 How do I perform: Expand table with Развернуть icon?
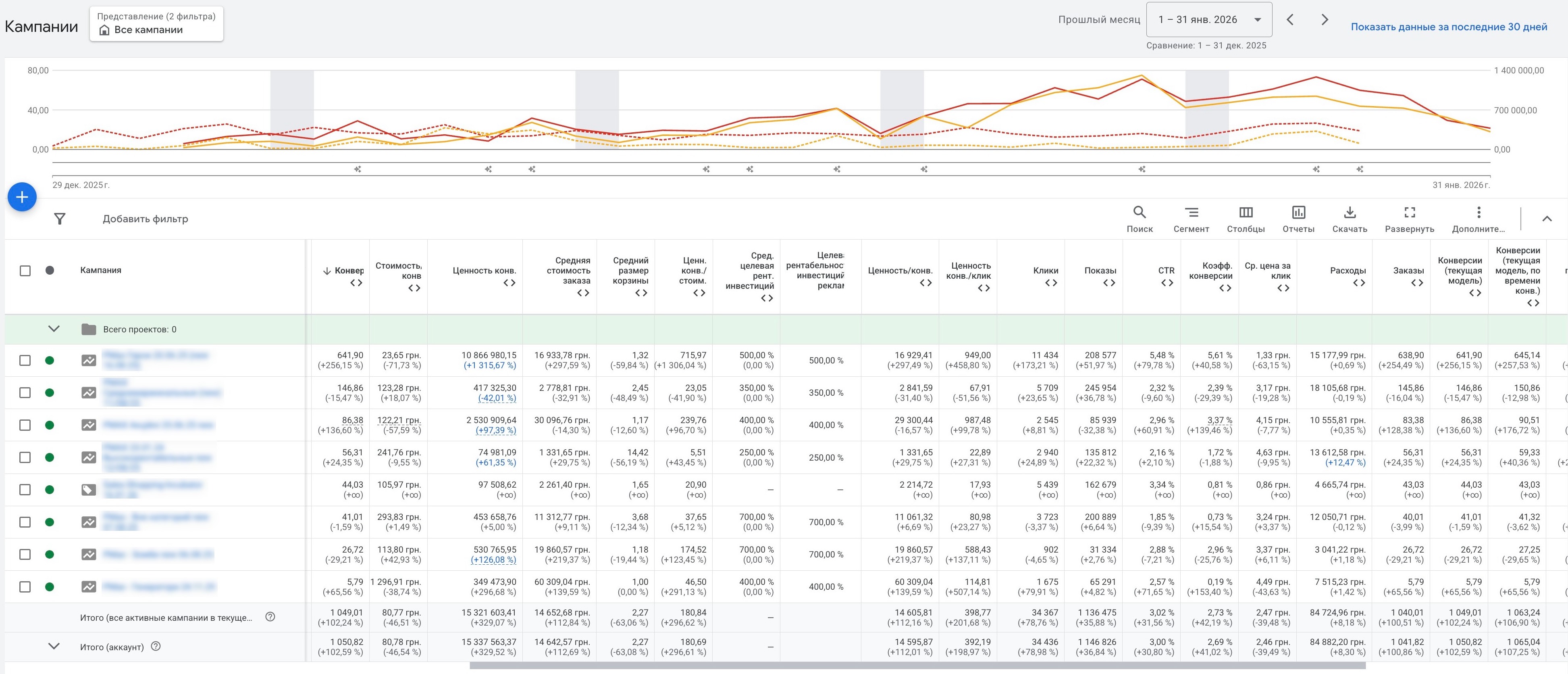1409,219
